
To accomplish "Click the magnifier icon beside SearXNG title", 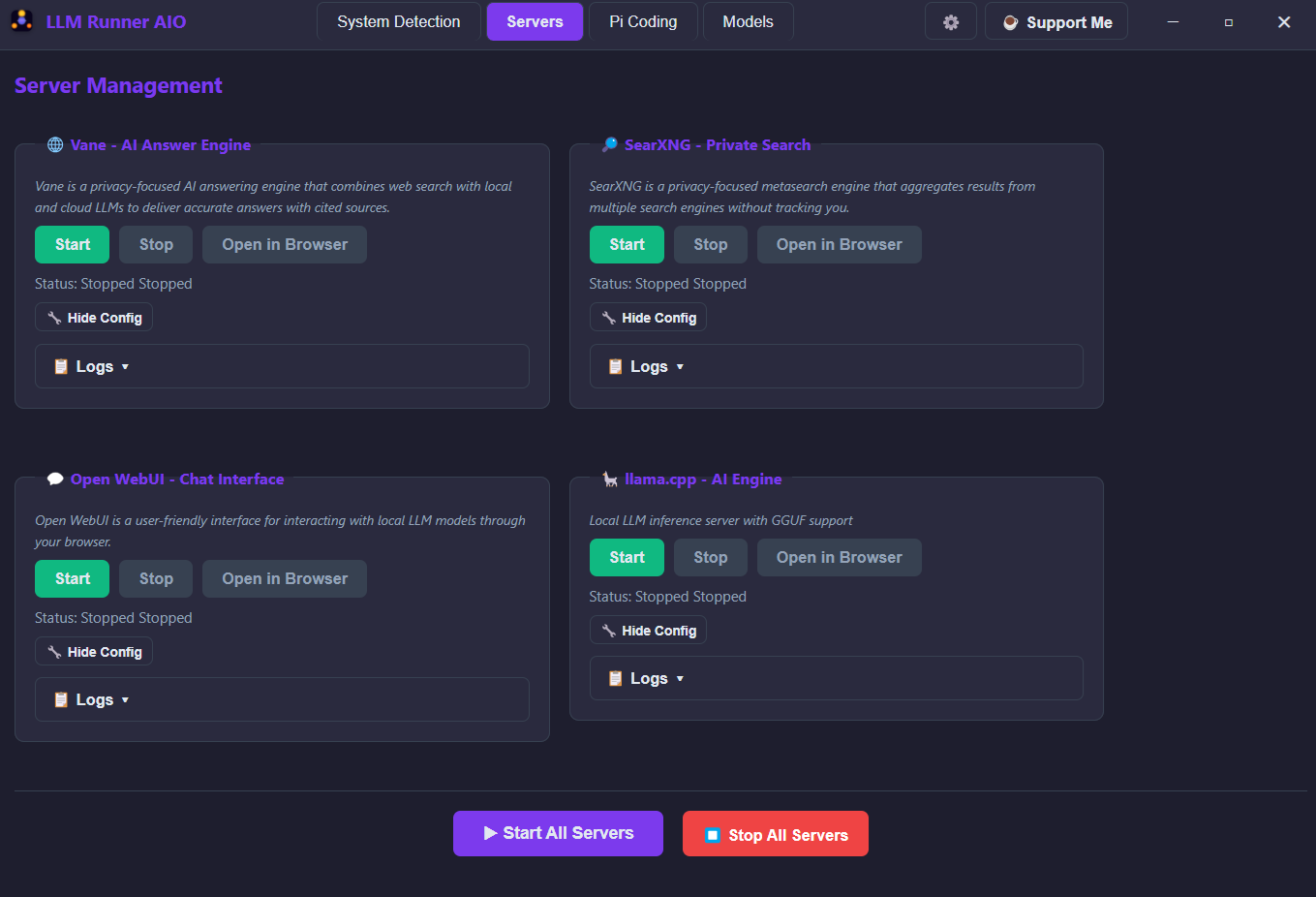I will click(x=610, y=145).
